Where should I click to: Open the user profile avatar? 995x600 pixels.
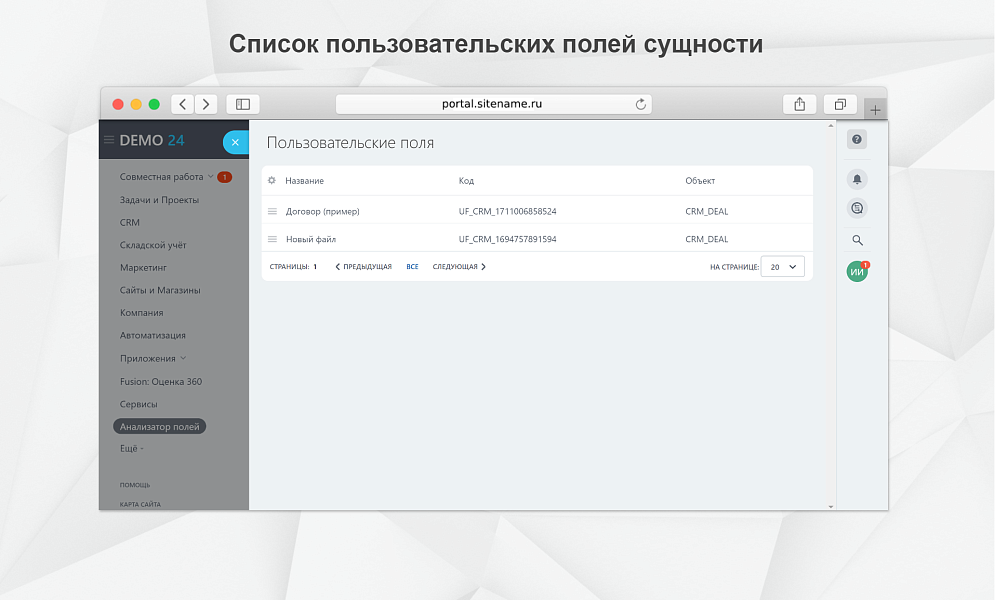(857, 271)
